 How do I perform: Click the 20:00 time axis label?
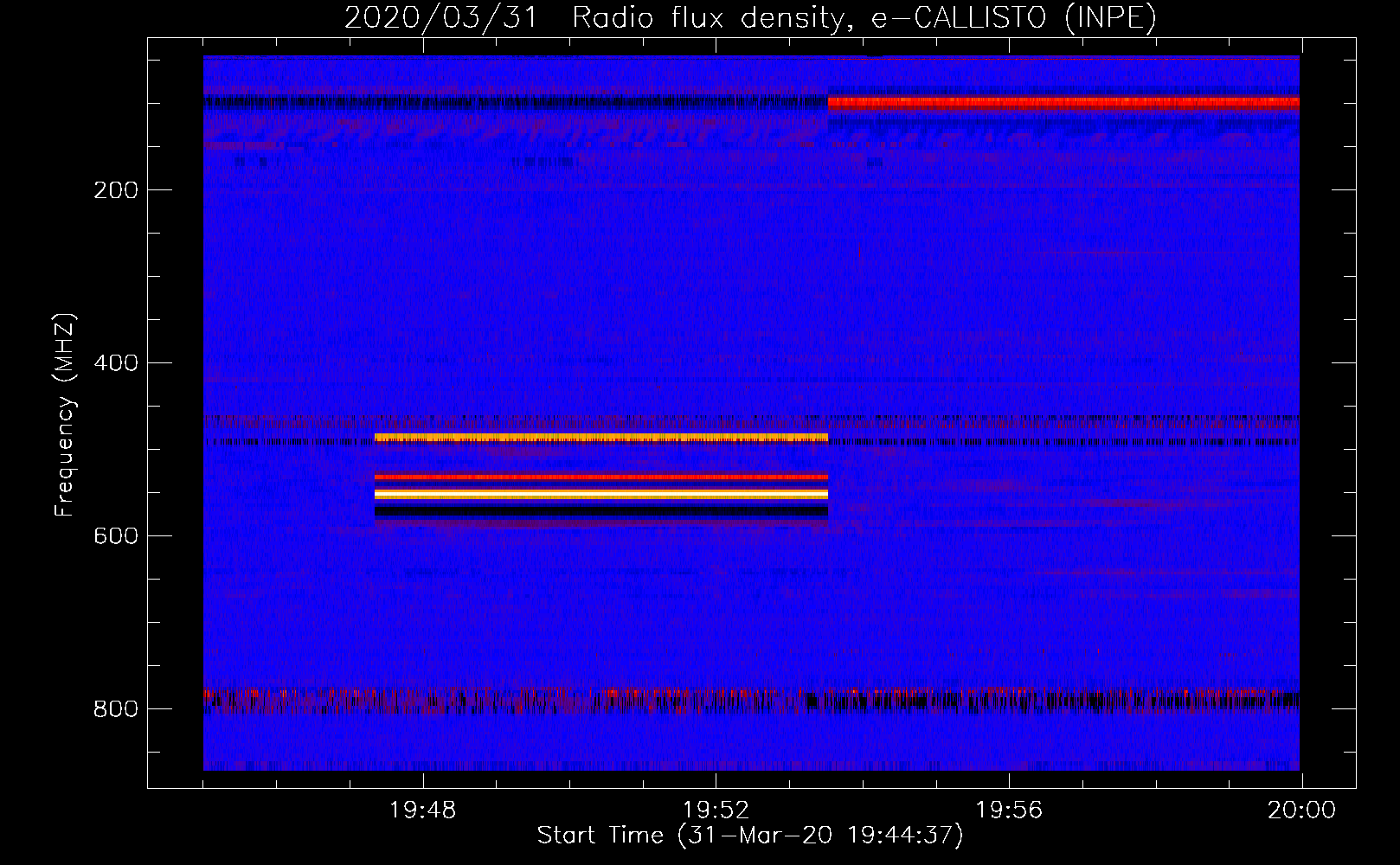(x=1301, y=811)
